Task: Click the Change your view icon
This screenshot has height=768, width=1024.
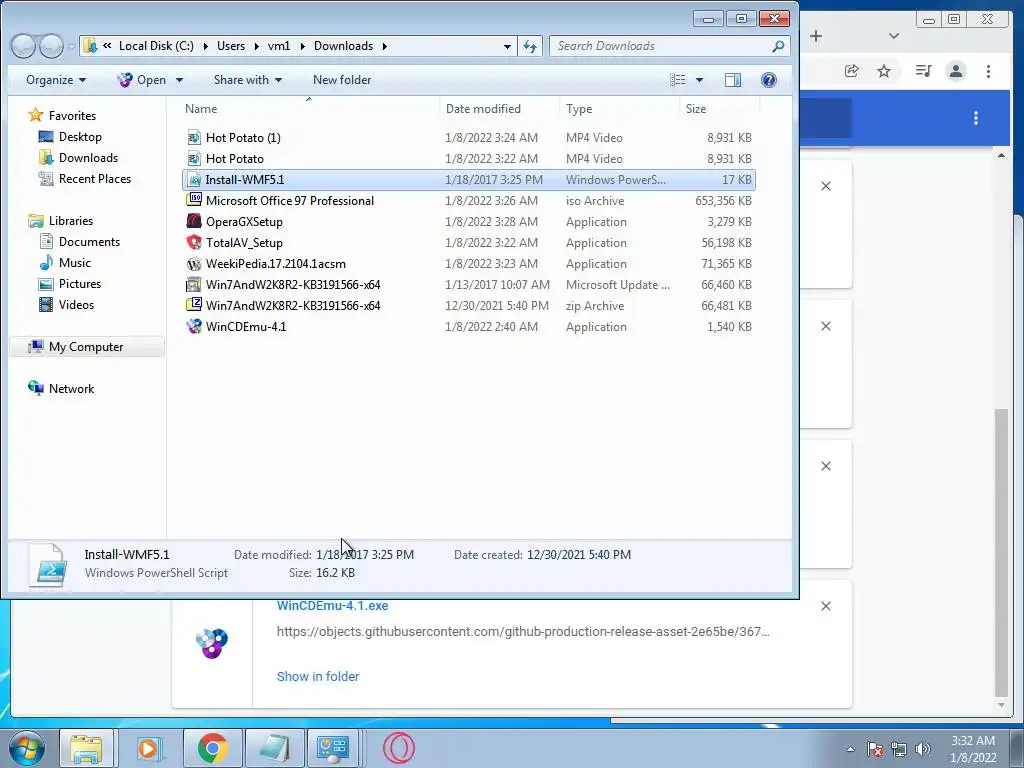Action: click(x=678, y=80)
